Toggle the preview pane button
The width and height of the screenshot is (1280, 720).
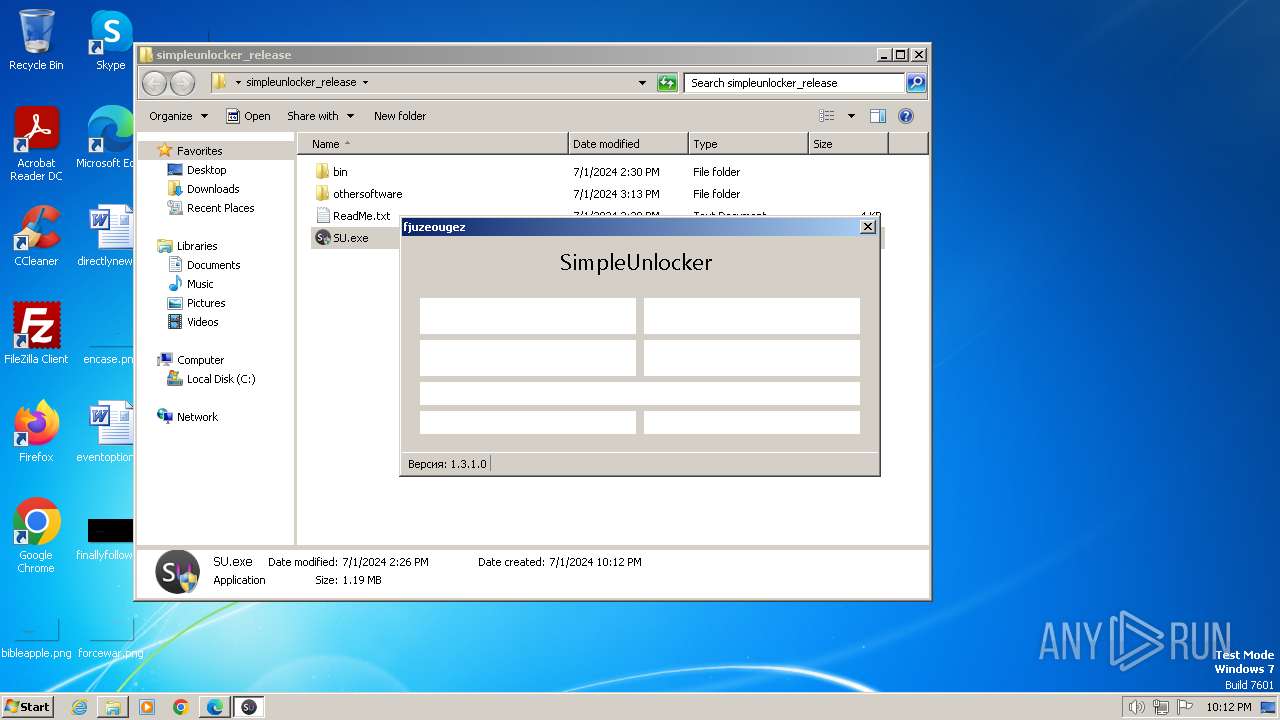878,116
